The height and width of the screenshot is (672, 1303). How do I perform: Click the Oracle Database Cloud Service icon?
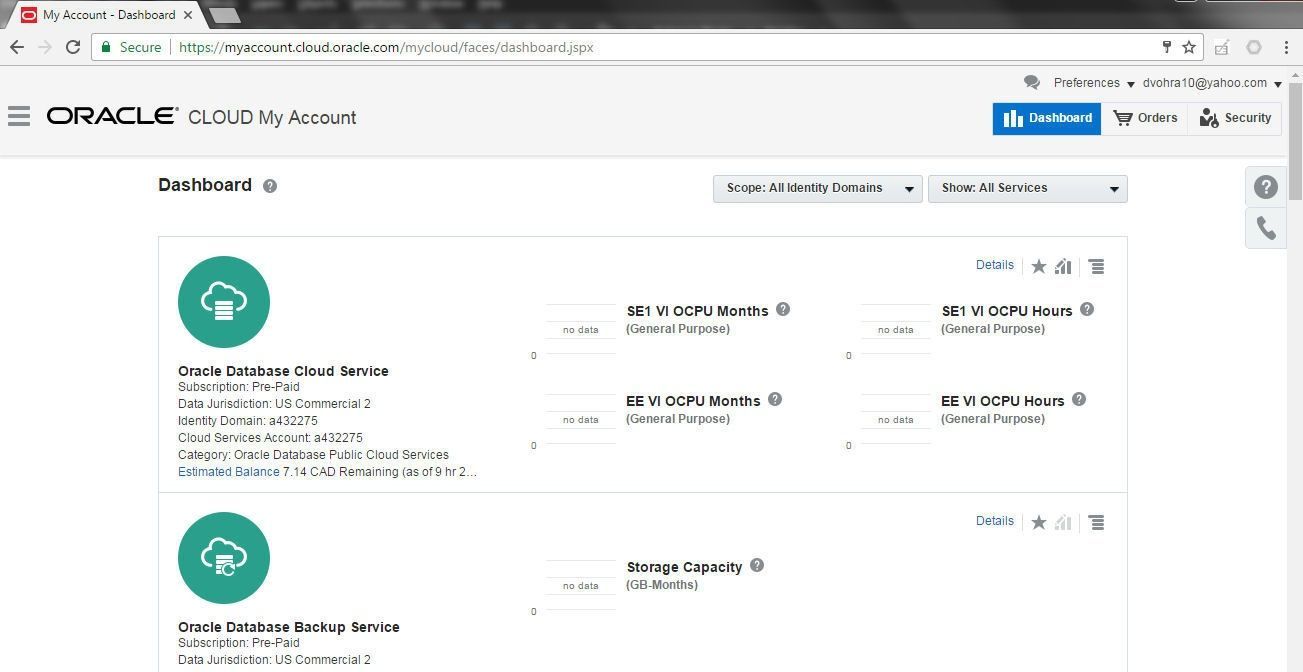pyautogui.click(x=224, y=302)
